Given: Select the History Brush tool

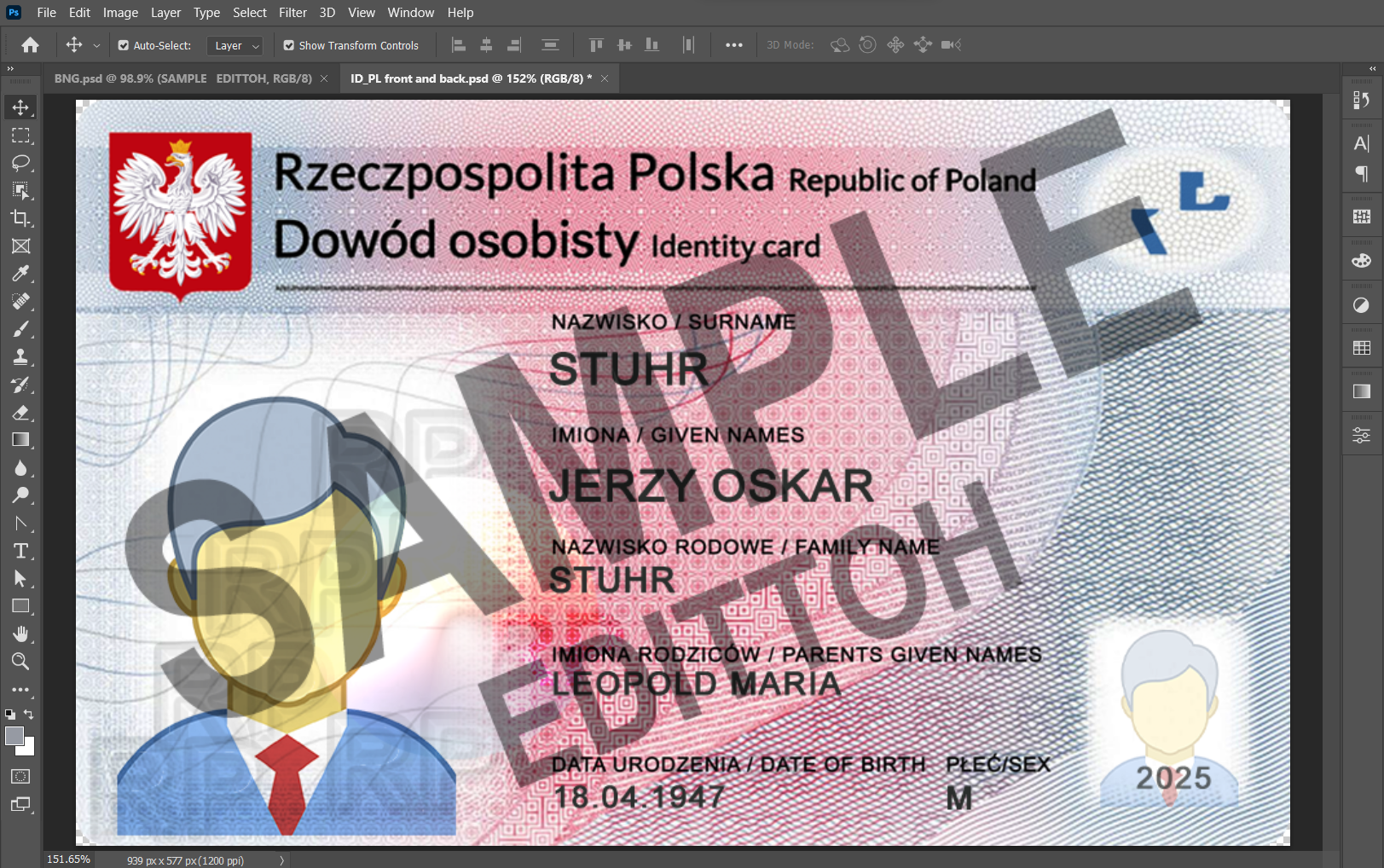Looking at the screenshot, I should point(20,385).
